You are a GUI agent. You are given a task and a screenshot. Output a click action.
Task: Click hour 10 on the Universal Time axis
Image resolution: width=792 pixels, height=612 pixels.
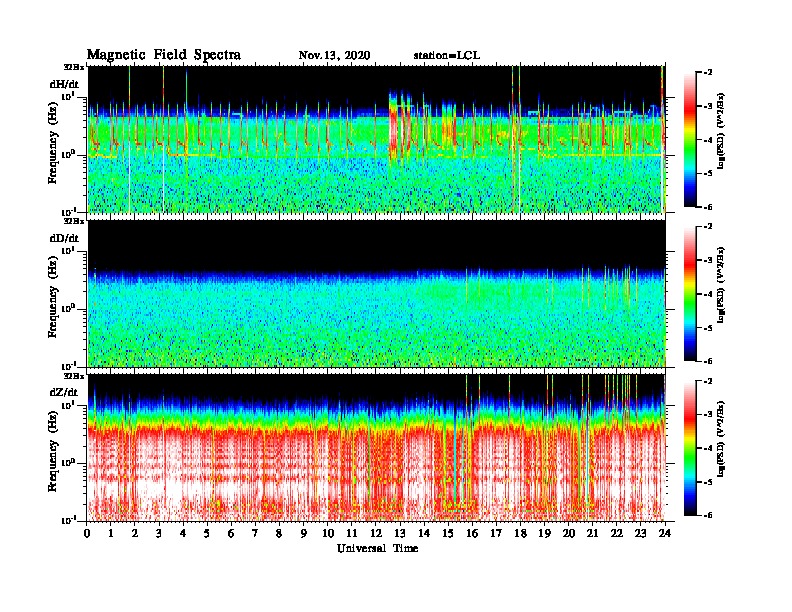(x=328, y=534)
